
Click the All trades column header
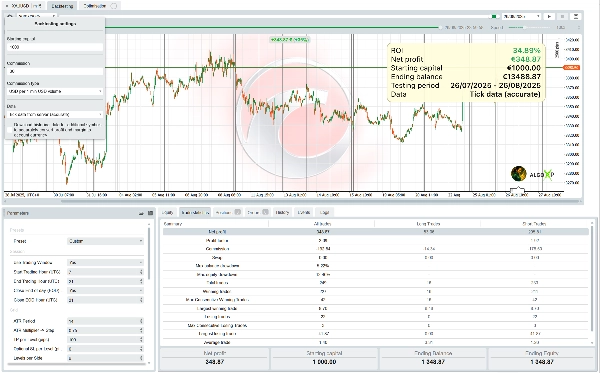pyautogui.click(x=322, y=224)
